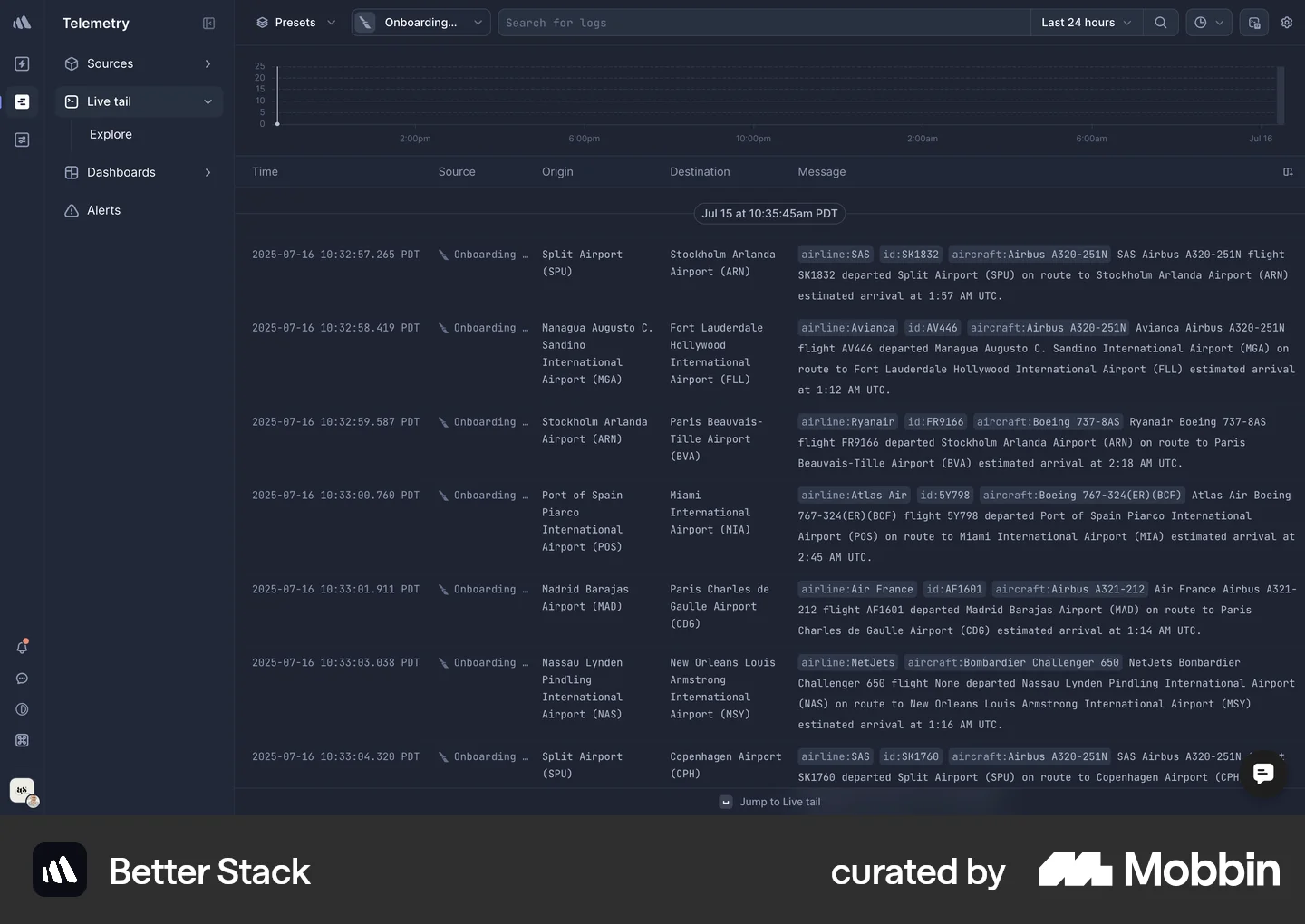
Task: Collapse the Live tail section
Action: pos(139,101)
